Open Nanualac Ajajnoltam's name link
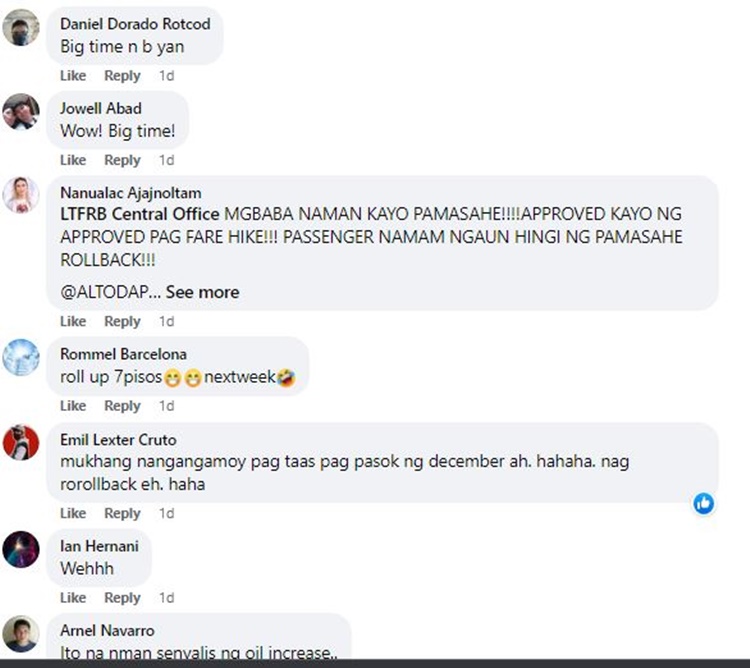 coord(131,193)
